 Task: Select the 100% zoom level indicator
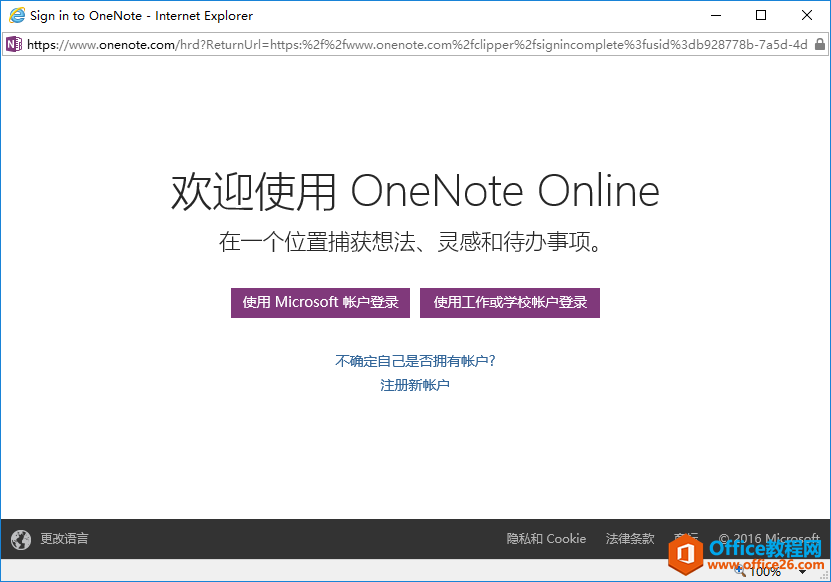click(x=765, y=570)
